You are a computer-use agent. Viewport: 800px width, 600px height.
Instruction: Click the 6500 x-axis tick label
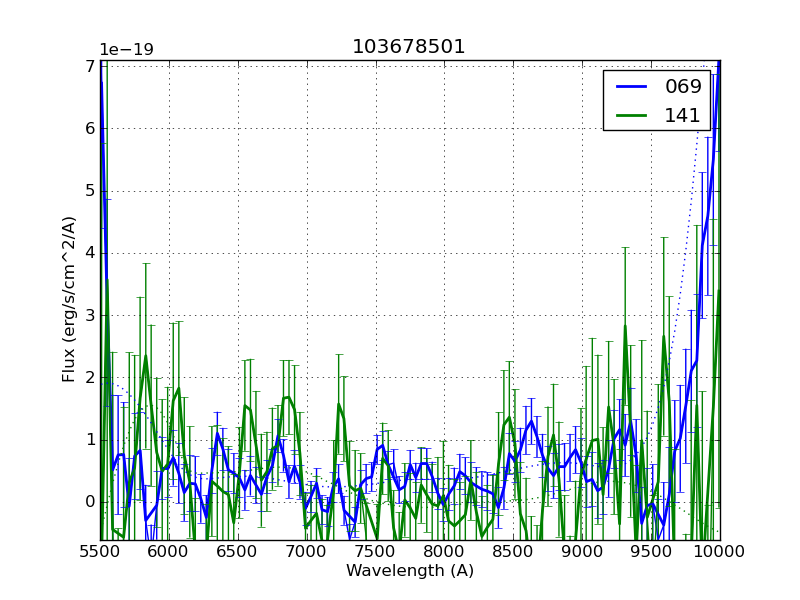click(x=238, y=552)
